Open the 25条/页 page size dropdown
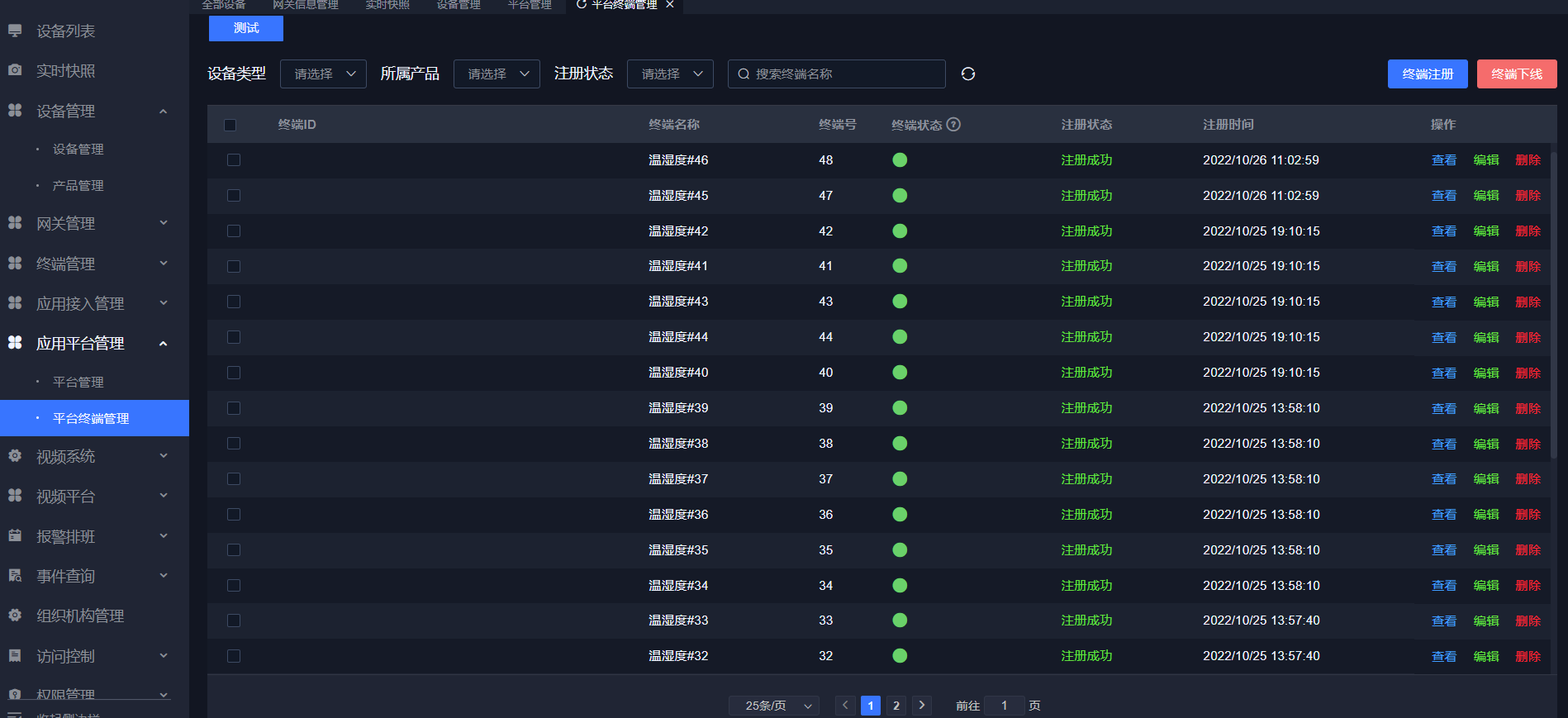 (x=774, y=706)
